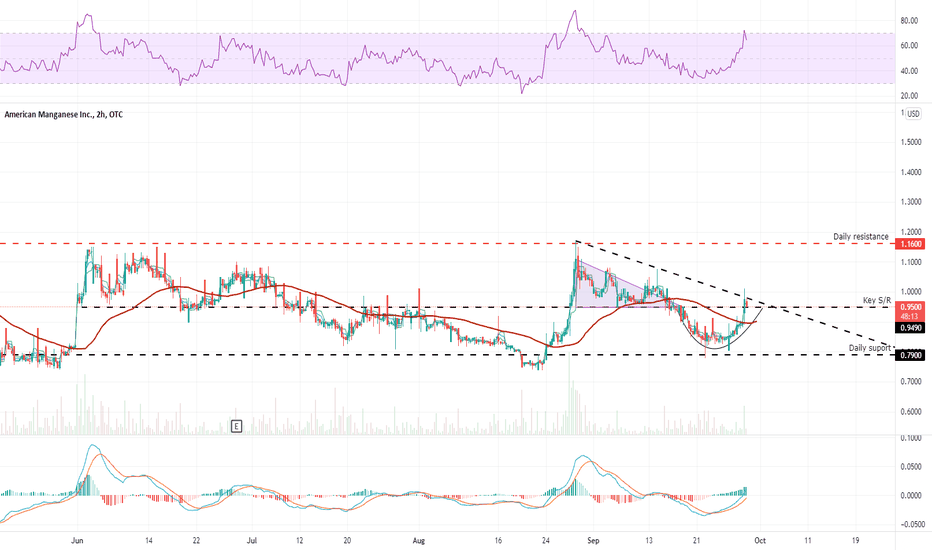Image resolution: width=932 pixels, height=550 pixels.
Task: Click the 1.0000 price axis value
Action: 911,292
